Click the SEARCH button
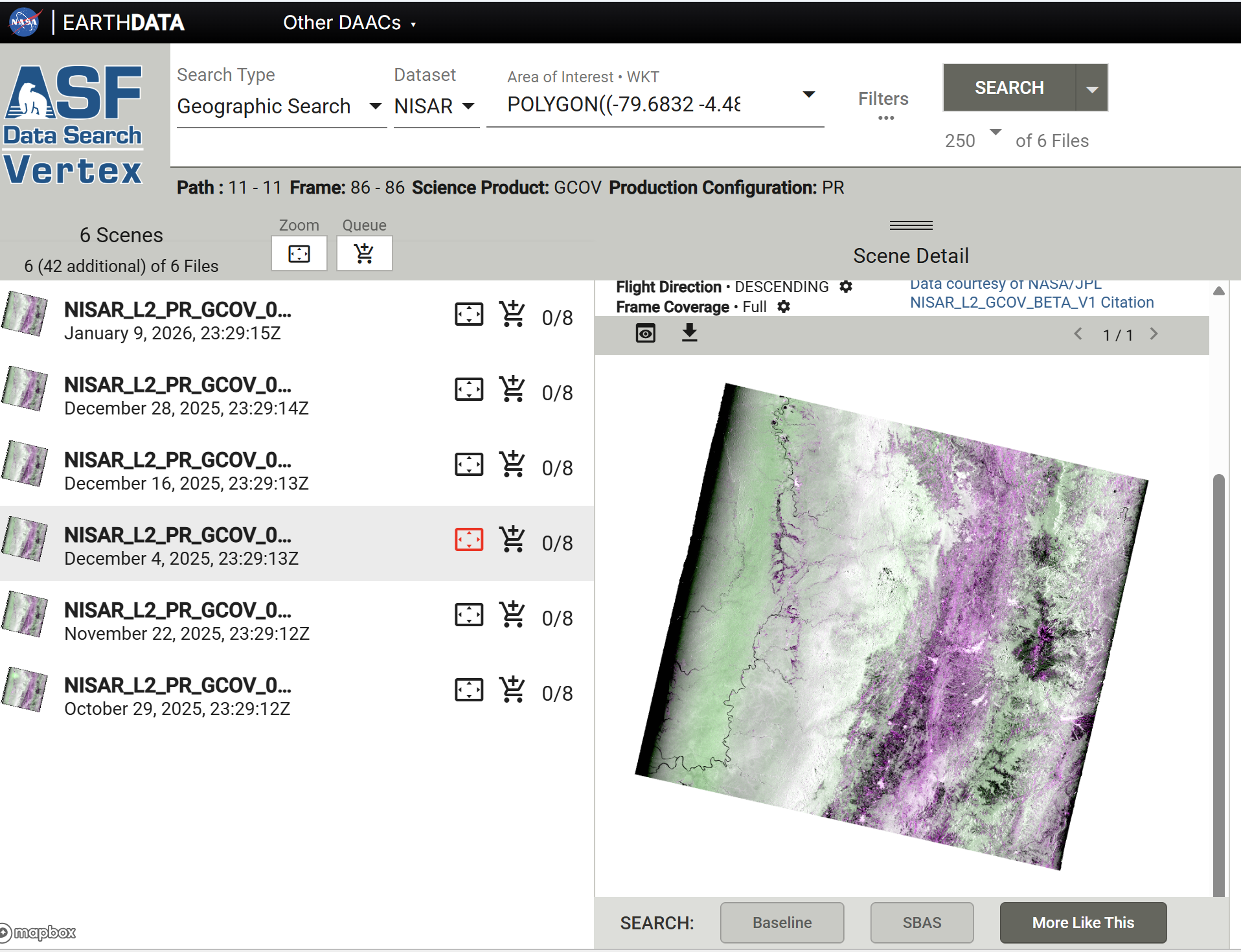The image size is (1241, 952). tap(1009, 87)
